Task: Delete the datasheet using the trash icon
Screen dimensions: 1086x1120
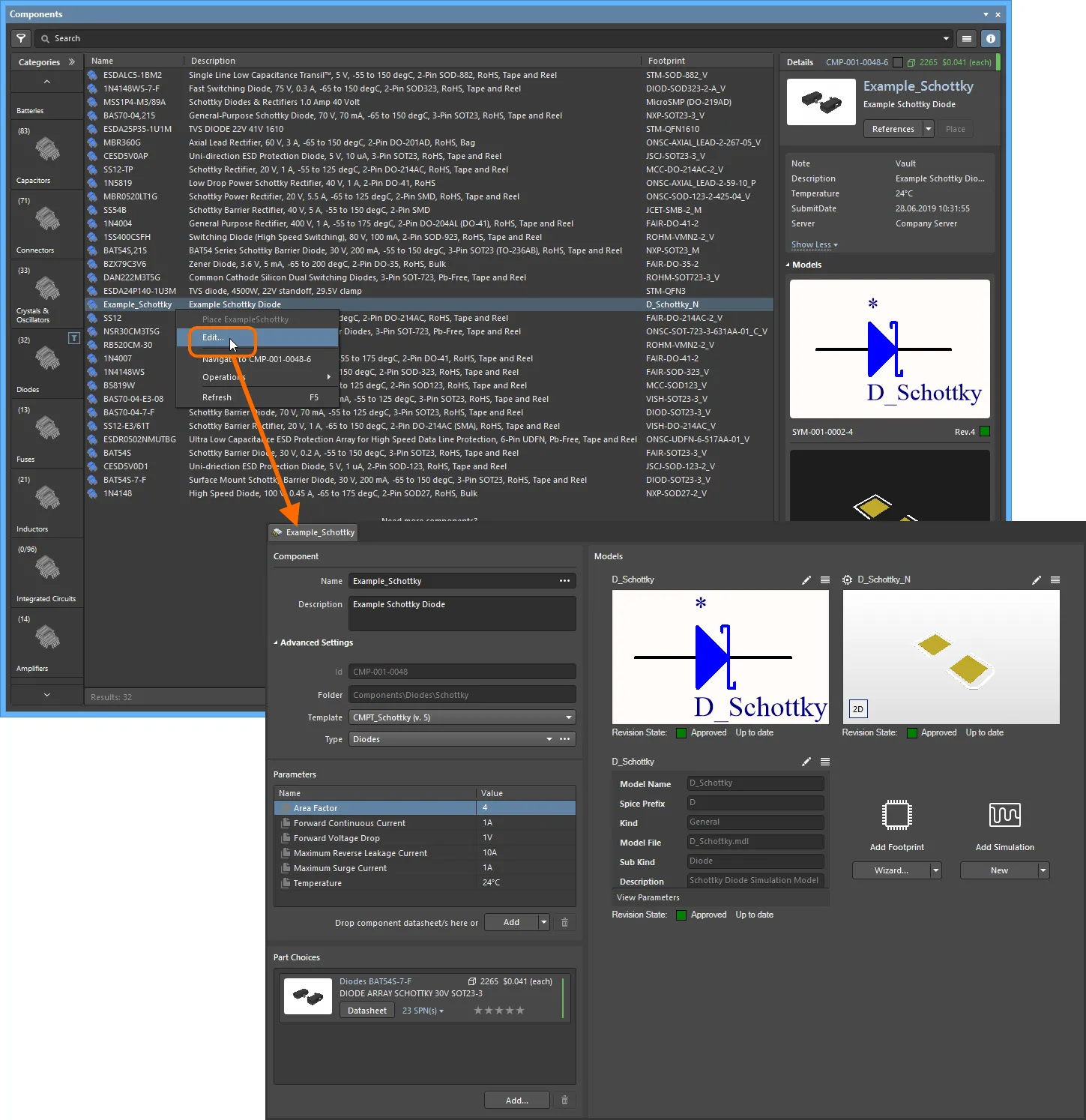Action: tap(564, 923)
